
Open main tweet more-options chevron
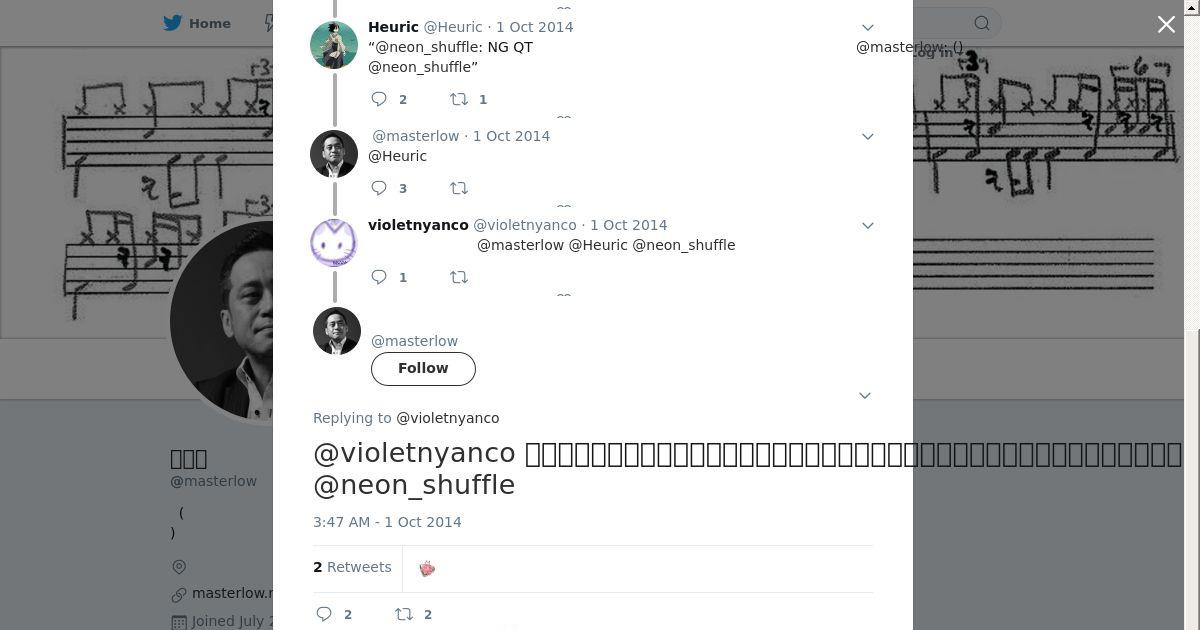coord(865,396)
